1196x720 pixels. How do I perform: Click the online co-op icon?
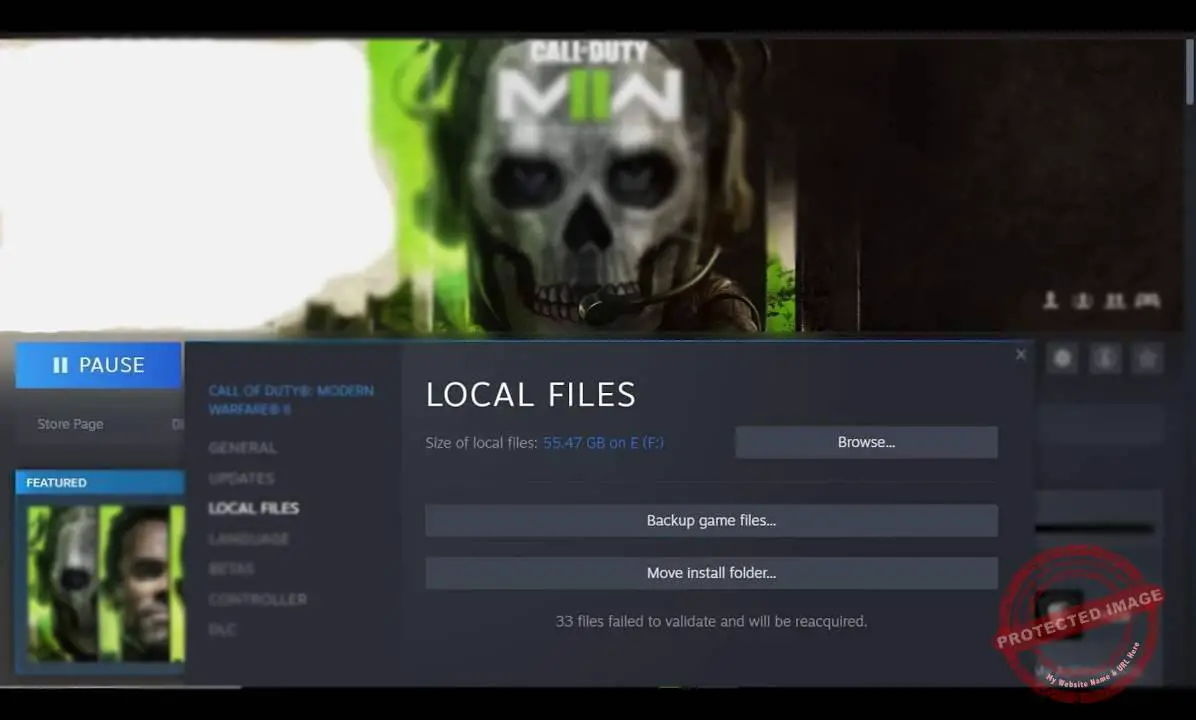[1083, 300]
